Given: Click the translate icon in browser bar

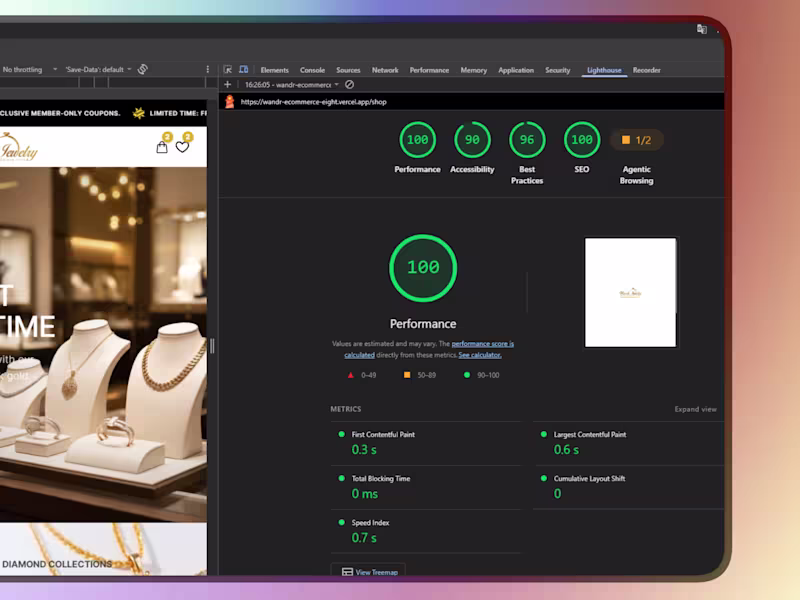Looking at the screenshot, I should 702,29.
